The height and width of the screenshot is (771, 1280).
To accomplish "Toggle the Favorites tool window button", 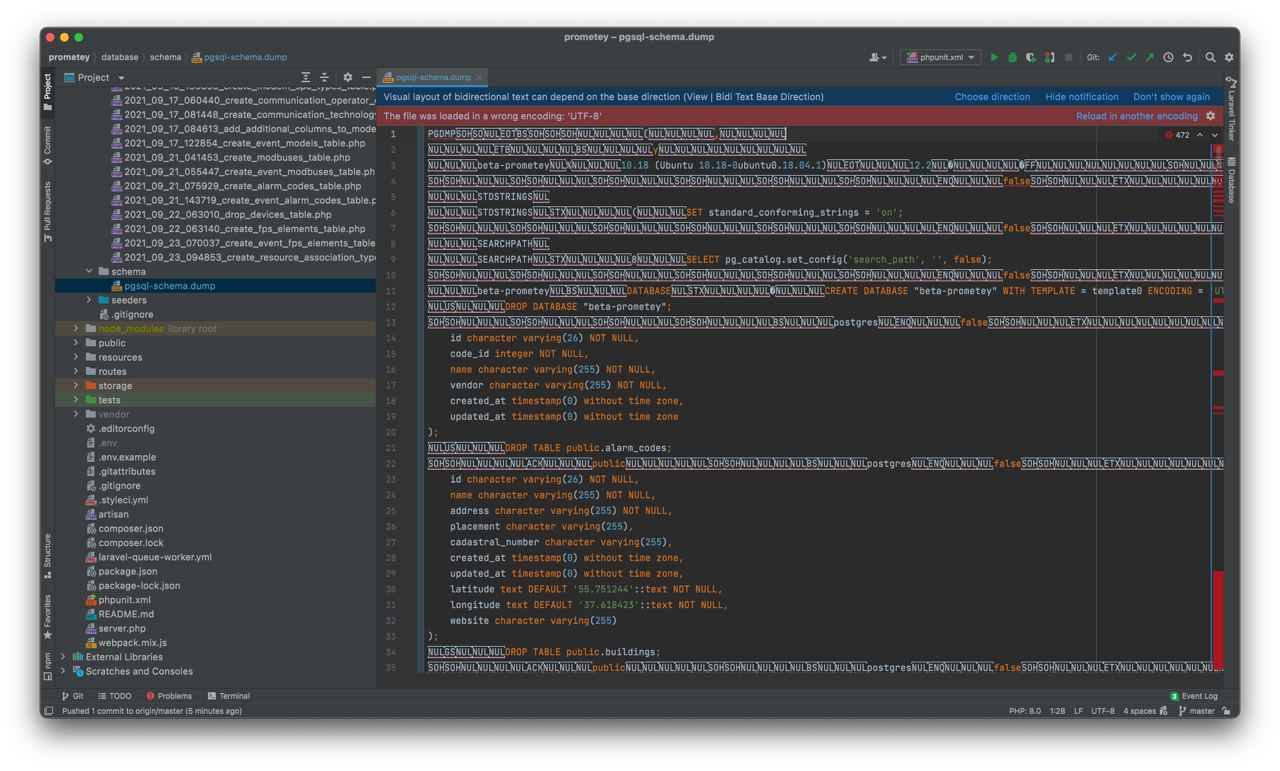I will pos(47,617).
